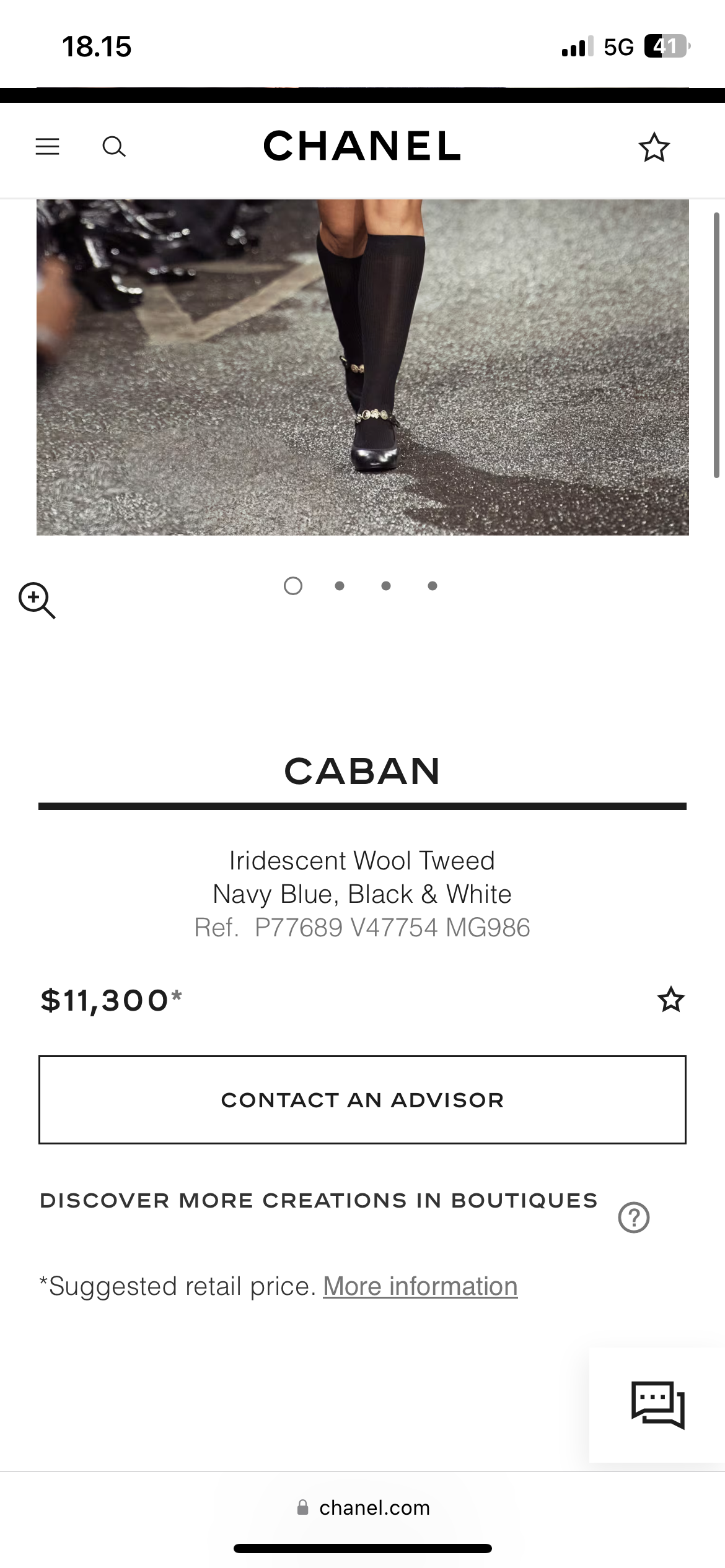Tap Discover More Creations in Boutiques

tap(319, 1200)
